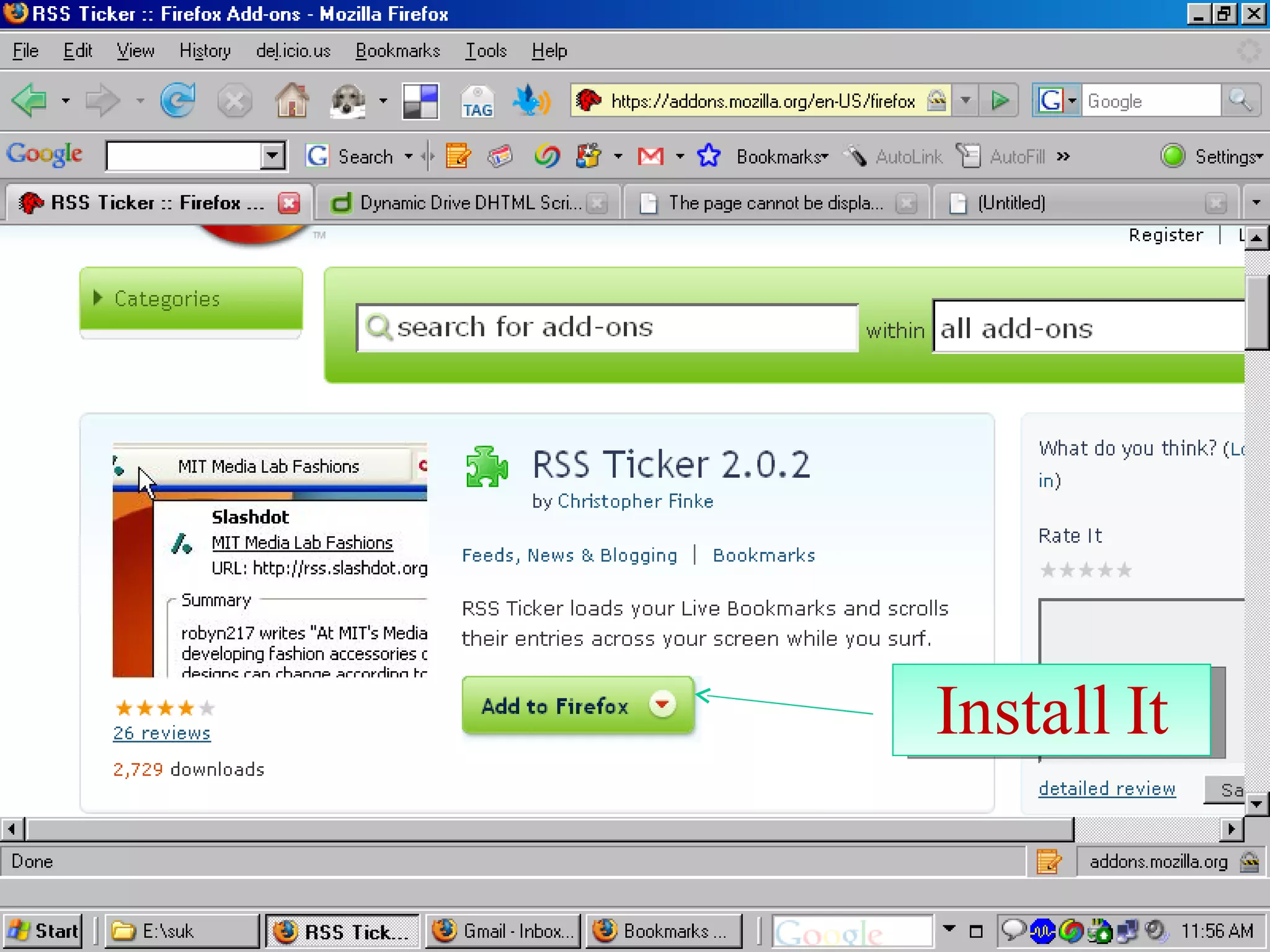Screen dimensions: 1270x952
Task: Open Gmail icon in the Google toolbar
Action: 651,156
